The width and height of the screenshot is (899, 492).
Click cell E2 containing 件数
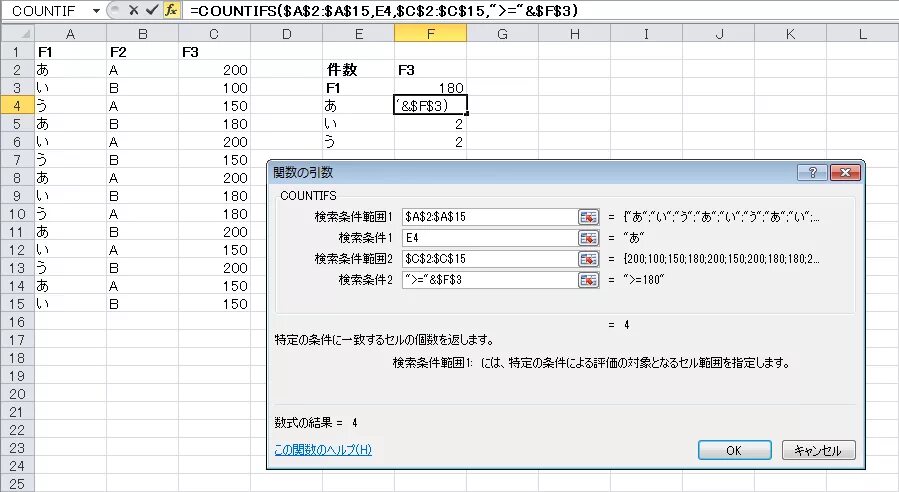358,70
